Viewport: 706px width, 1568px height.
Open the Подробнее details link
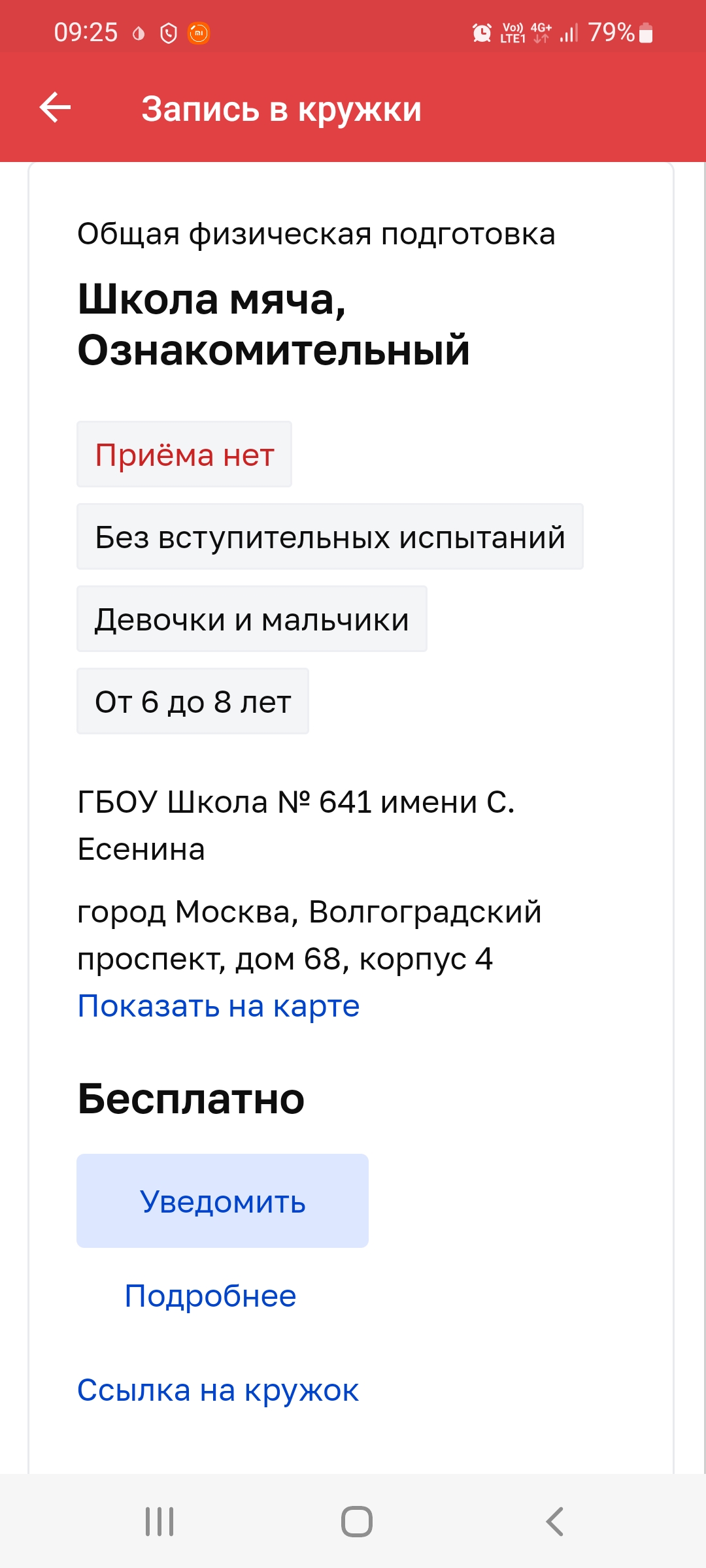click(x=210, y=1296)
